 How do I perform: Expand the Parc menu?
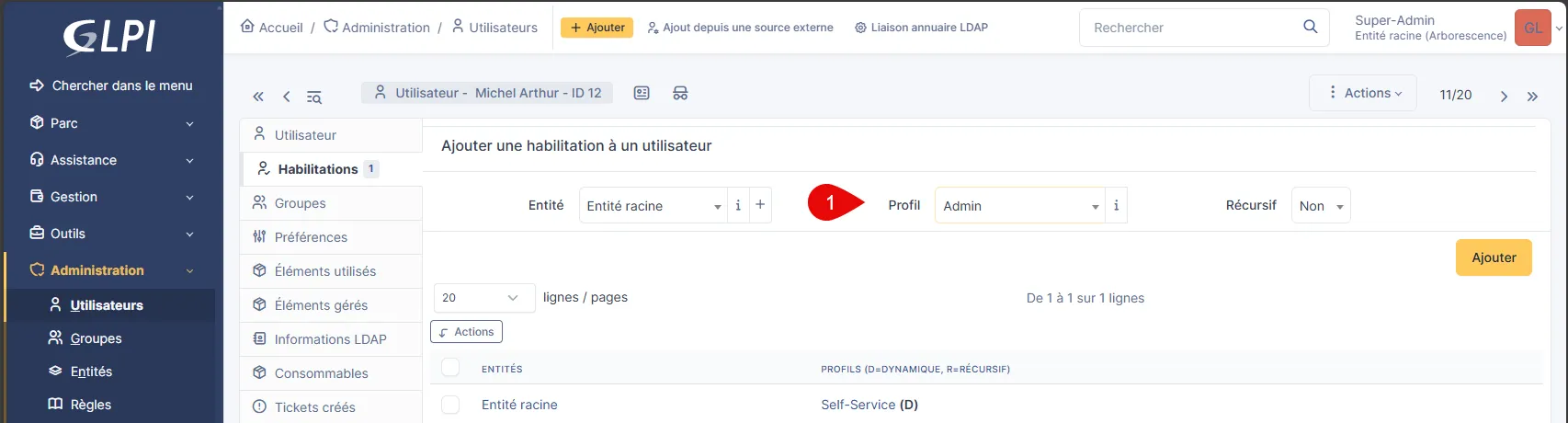click(112, 123)
